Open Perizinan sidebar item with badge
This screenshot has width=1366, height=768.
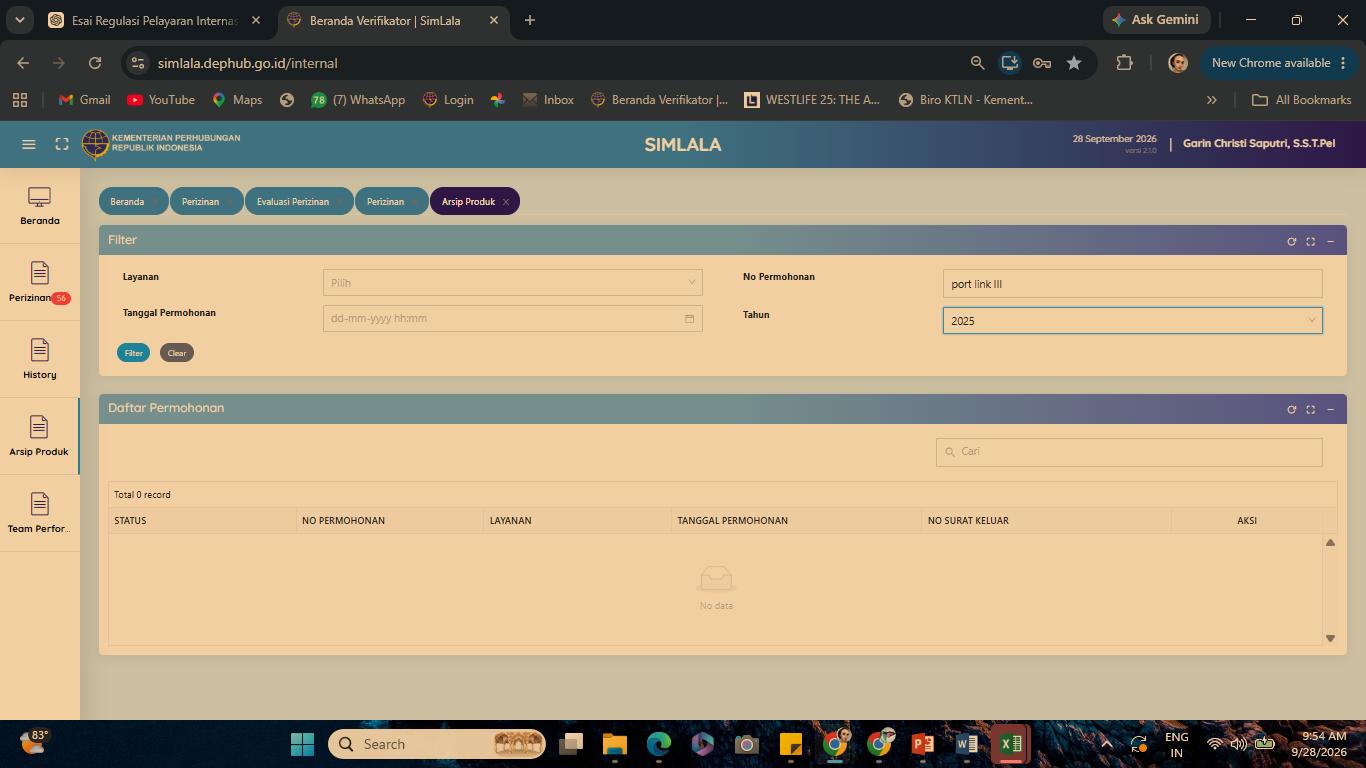40,282
